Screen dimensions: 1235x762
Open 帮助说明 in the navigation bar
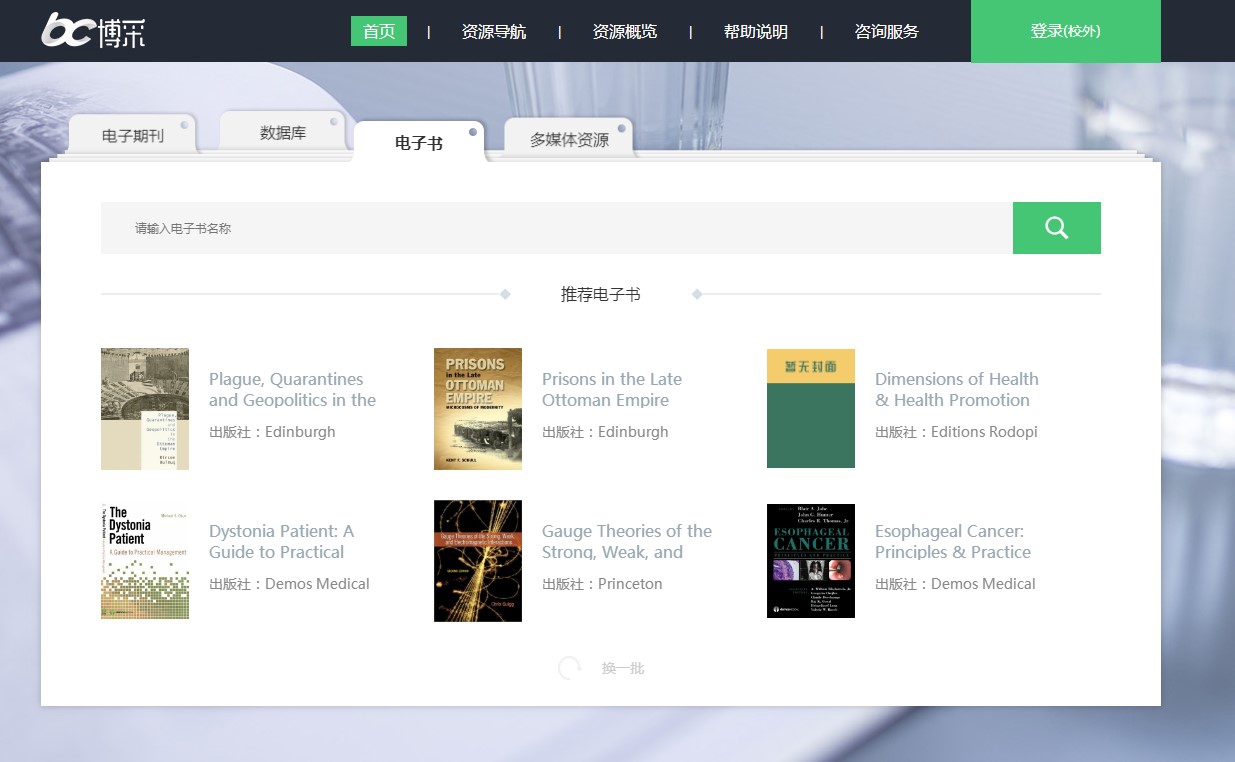(755, 32)
